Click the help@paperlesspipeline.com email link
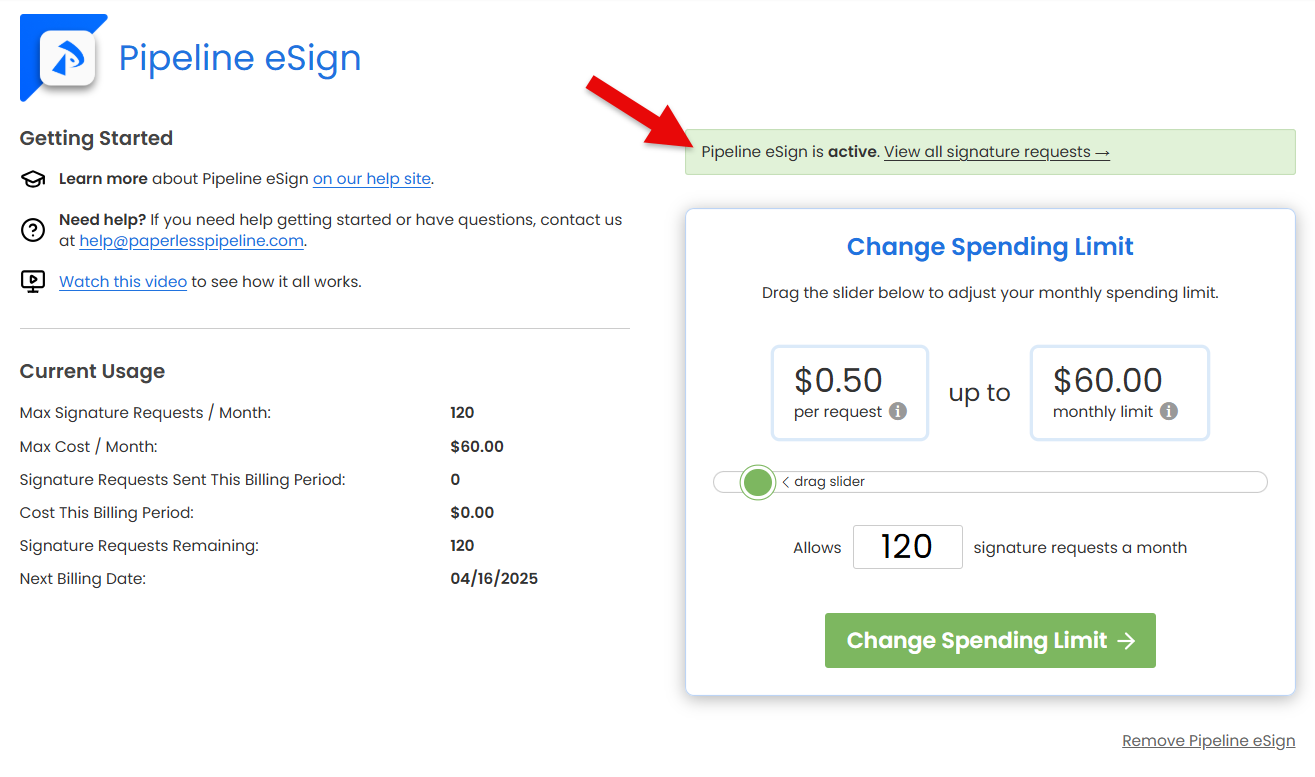 tap(192, 241)
